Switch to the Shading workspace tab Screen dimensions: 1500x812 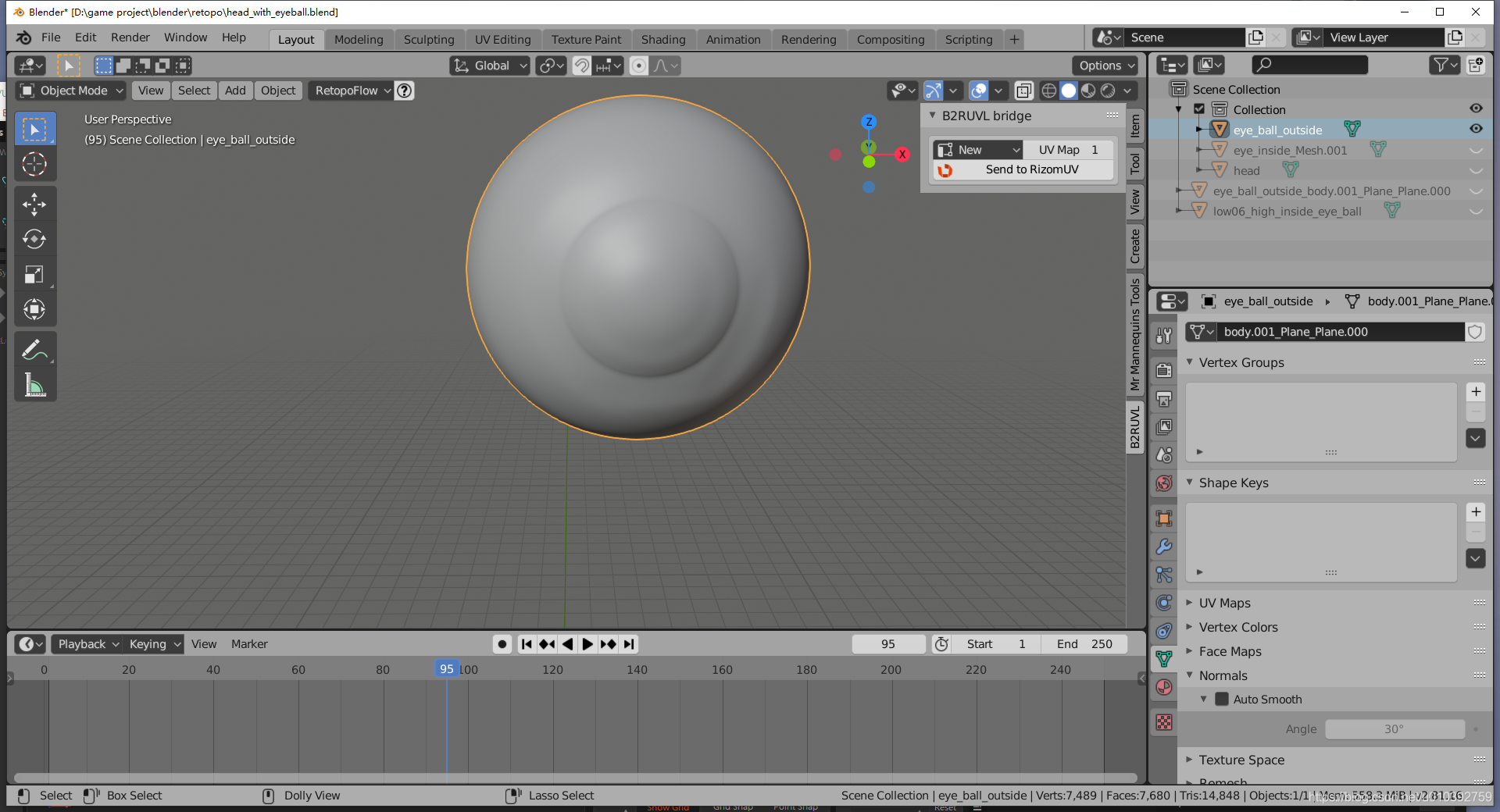tap(663, 39)
